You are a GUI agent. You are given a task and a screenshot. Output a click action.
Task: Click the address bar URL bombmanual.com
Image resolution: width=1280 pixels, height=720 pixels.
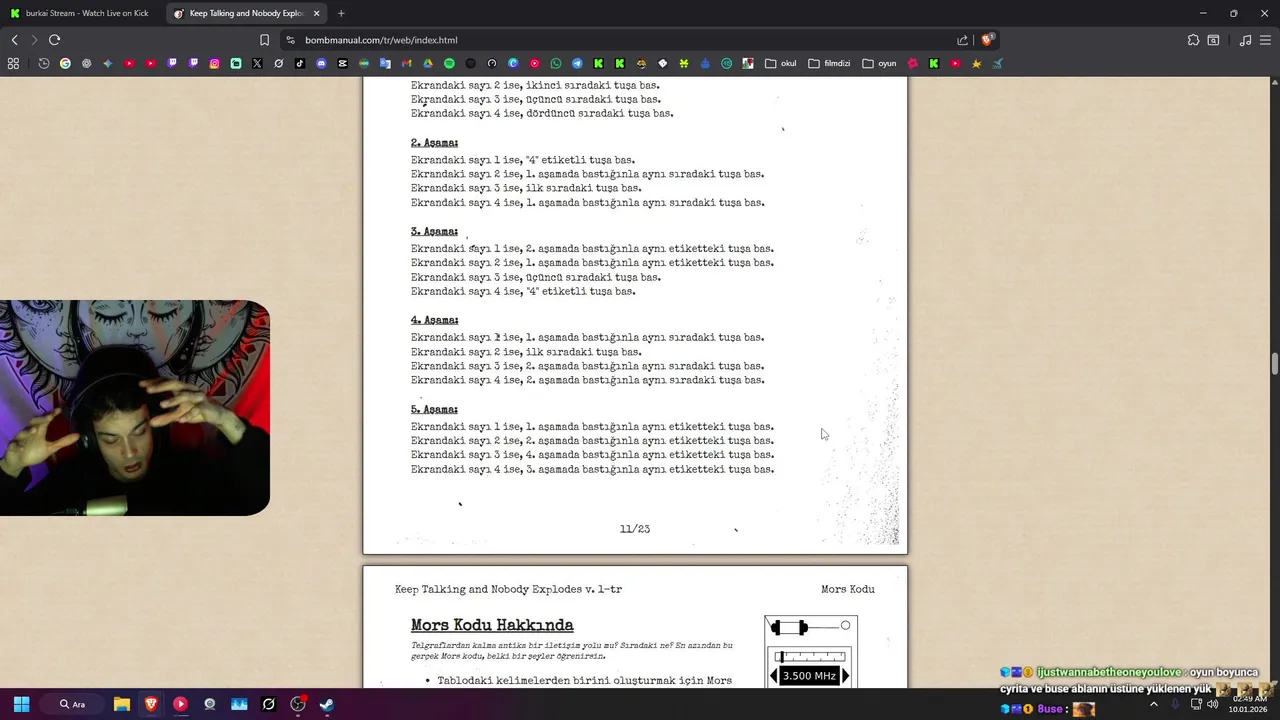tap(381, 40)
